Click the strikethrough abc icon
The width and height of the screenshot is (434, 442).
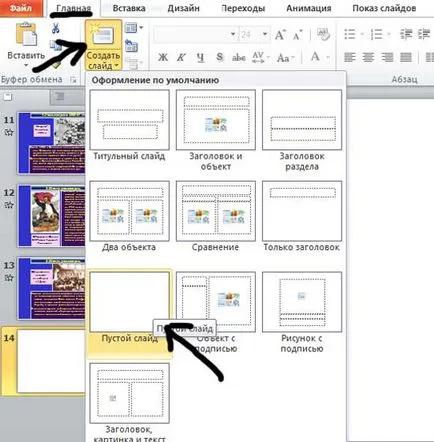click(239, 57)
